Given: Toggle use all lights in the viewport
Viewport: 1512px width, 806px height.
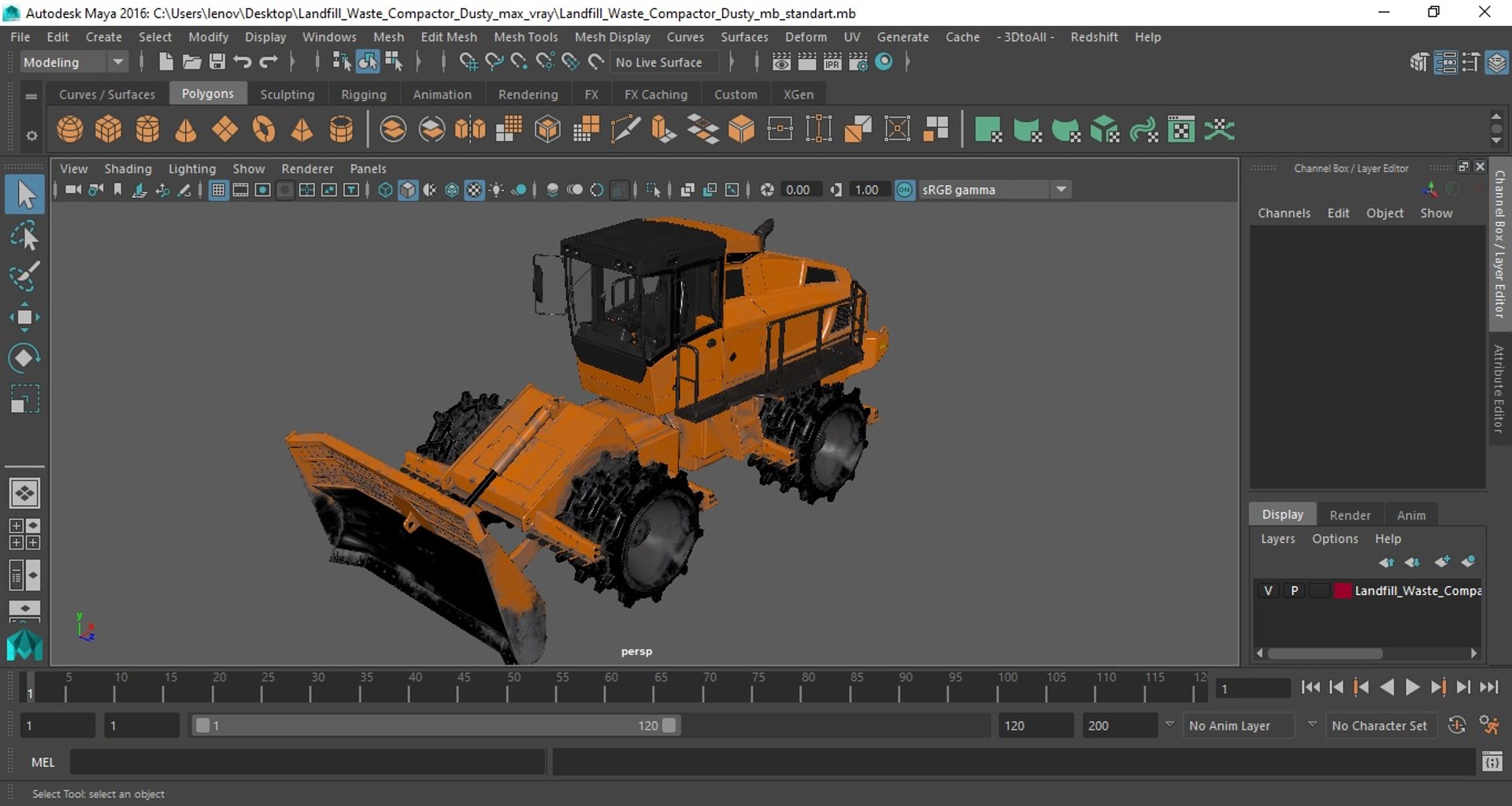Looking at the screenshot, I should click(x=497, y=190).
